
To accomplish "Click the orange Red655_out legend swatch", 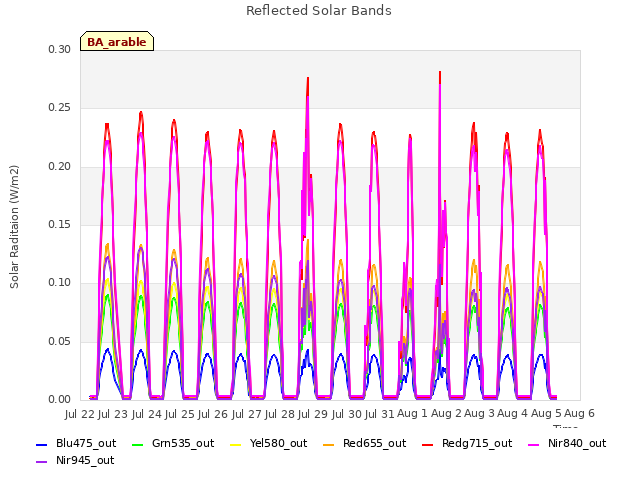I will [329, 444].
